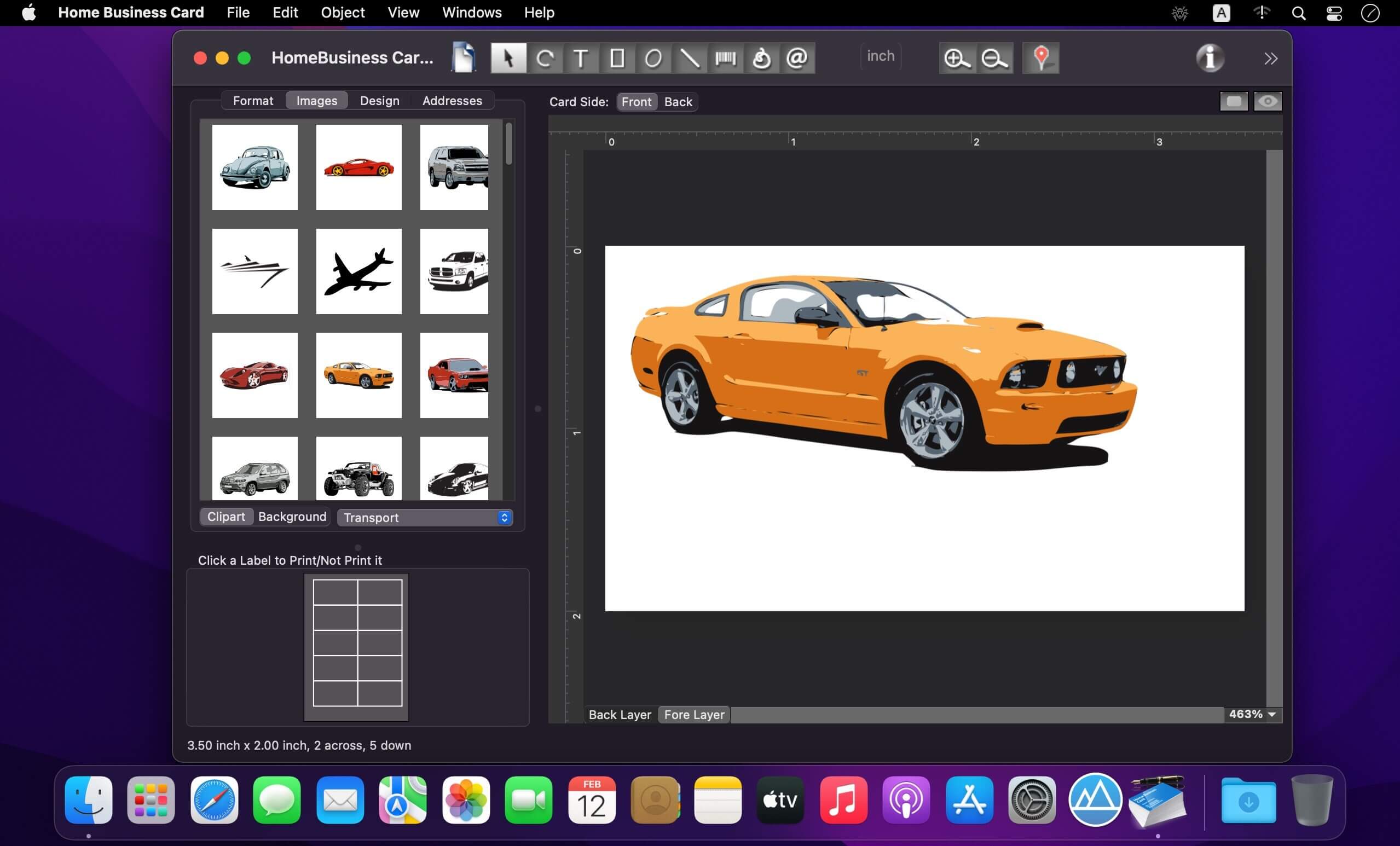Switch card side to Back
The image size is (1400, 846).
click(679, 102)
